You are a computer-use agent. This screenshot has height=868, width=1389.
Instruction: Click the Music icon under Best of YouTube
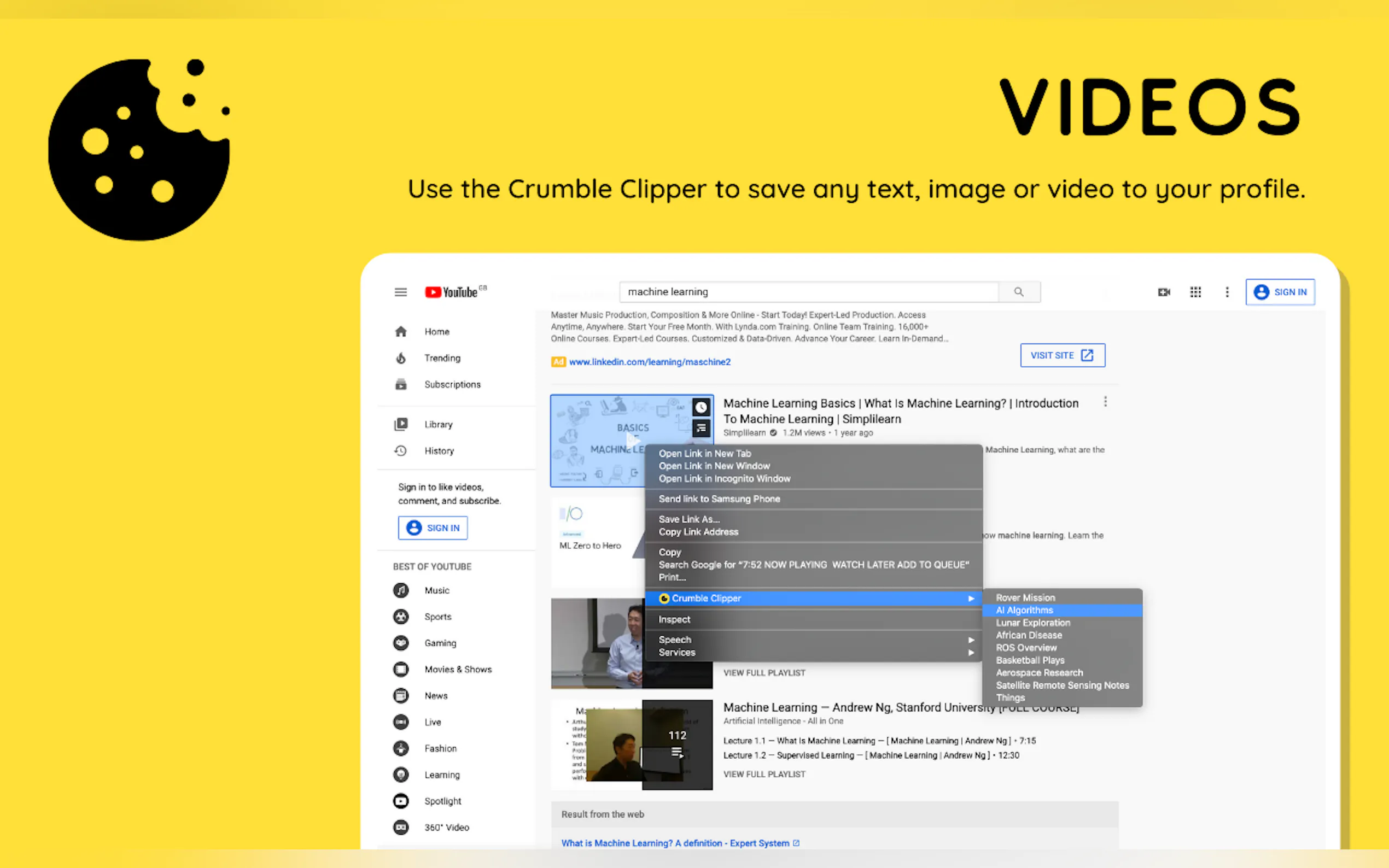[x=401, y=590]
